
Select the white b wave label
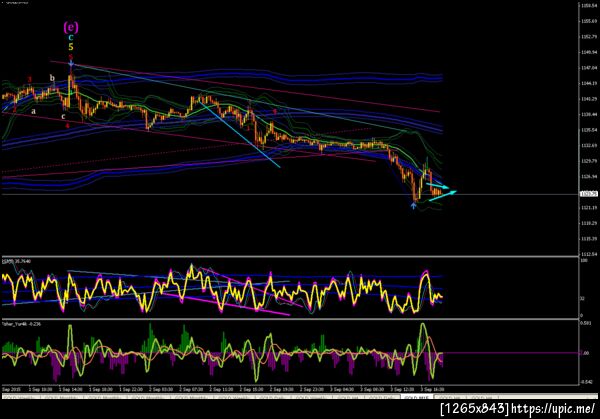[x=52, y=78]
